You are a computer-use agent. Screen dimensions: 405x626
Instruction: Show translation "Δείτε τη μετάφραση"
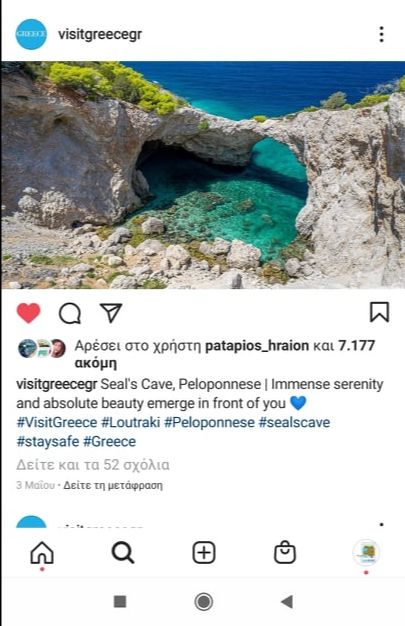[113, 485]
